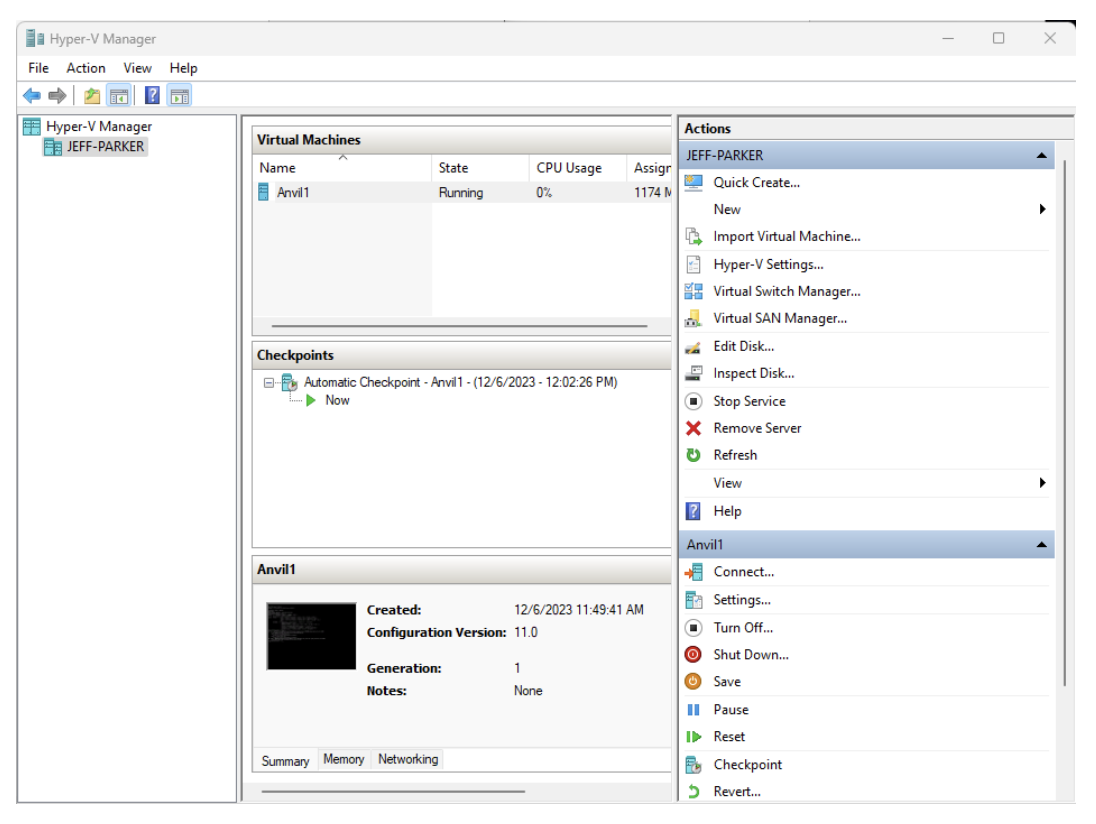1096x824 pixels.
Task: Click the Hyper-V Settings icon
Action: [693, 264]
